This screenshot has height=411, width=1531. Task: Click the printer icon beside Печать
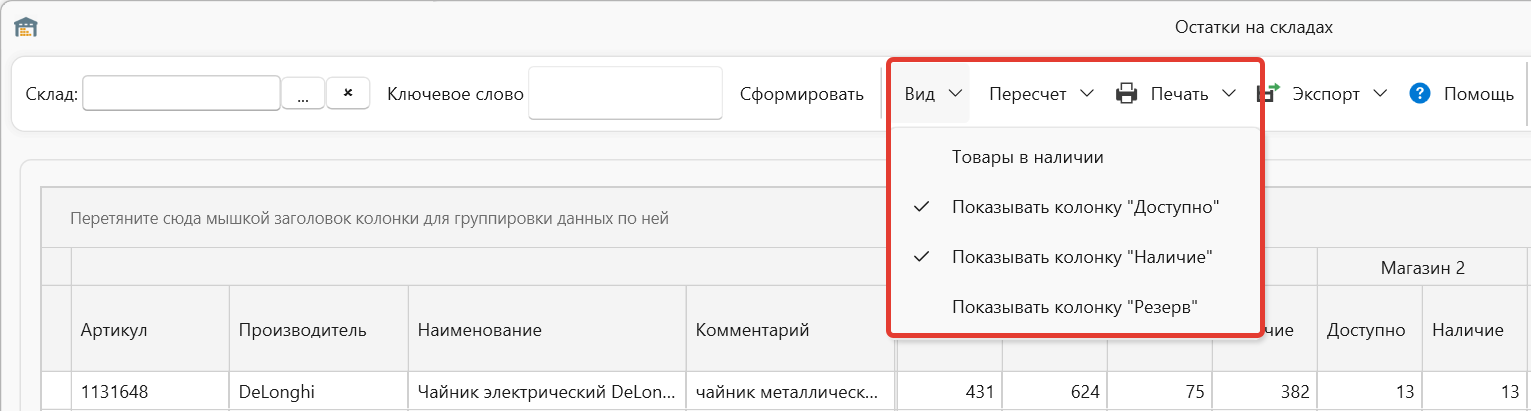(1127, 94)
